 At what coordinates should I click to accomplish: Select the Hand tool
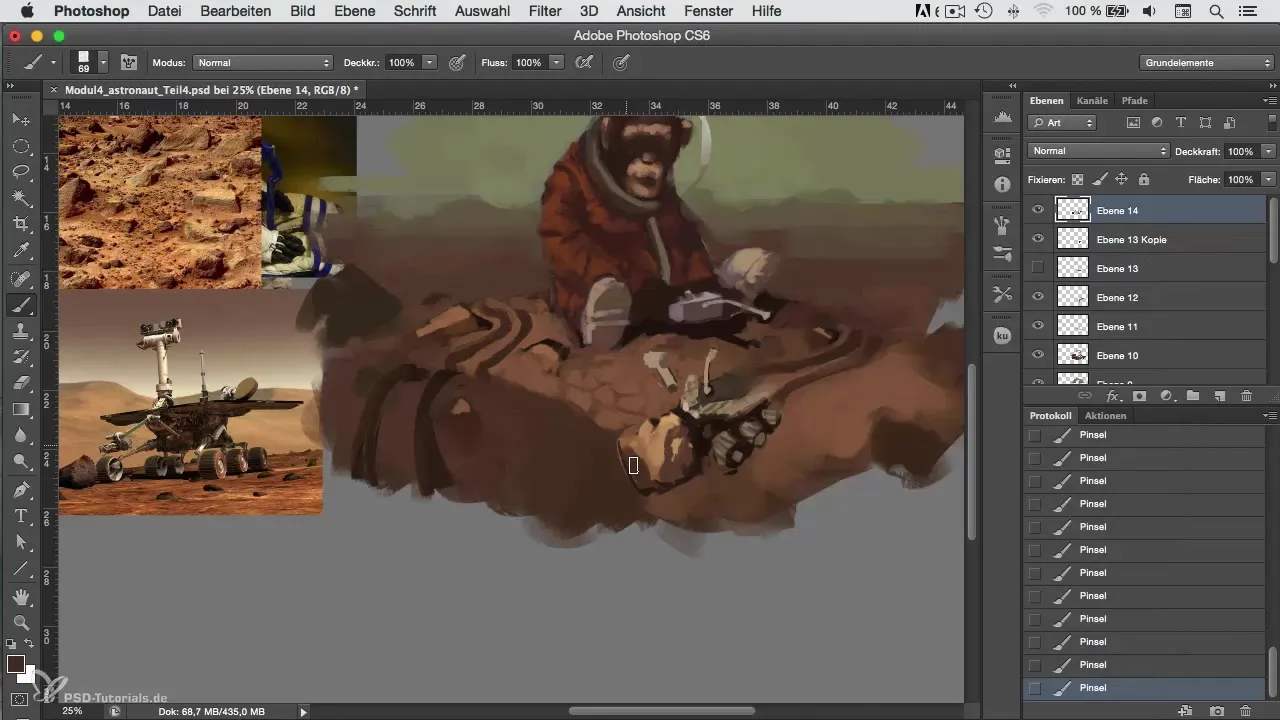click(x=20, y=597)
